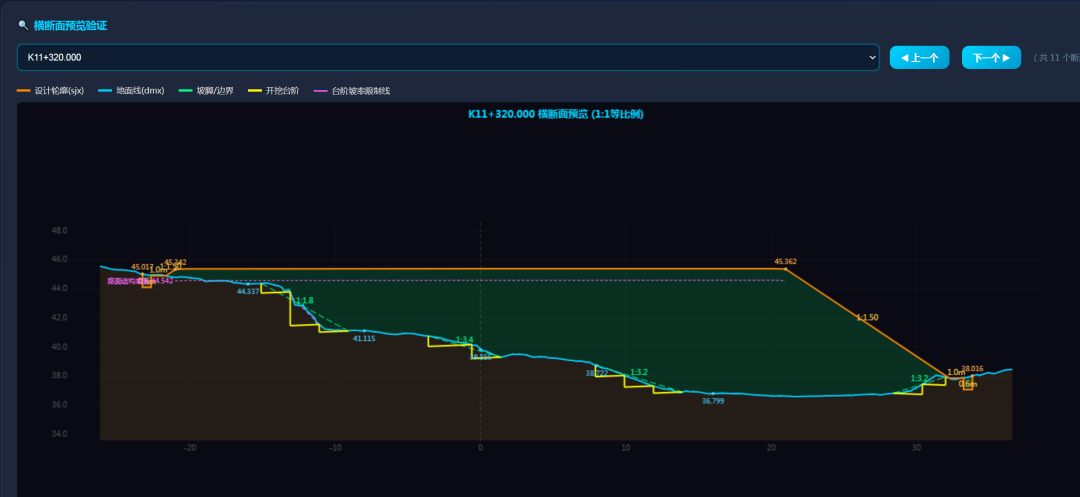The height and width of the screenshot is (497, 1080).
Task: Click the 38.016 elevation label
Action: [x=972, y=368]
